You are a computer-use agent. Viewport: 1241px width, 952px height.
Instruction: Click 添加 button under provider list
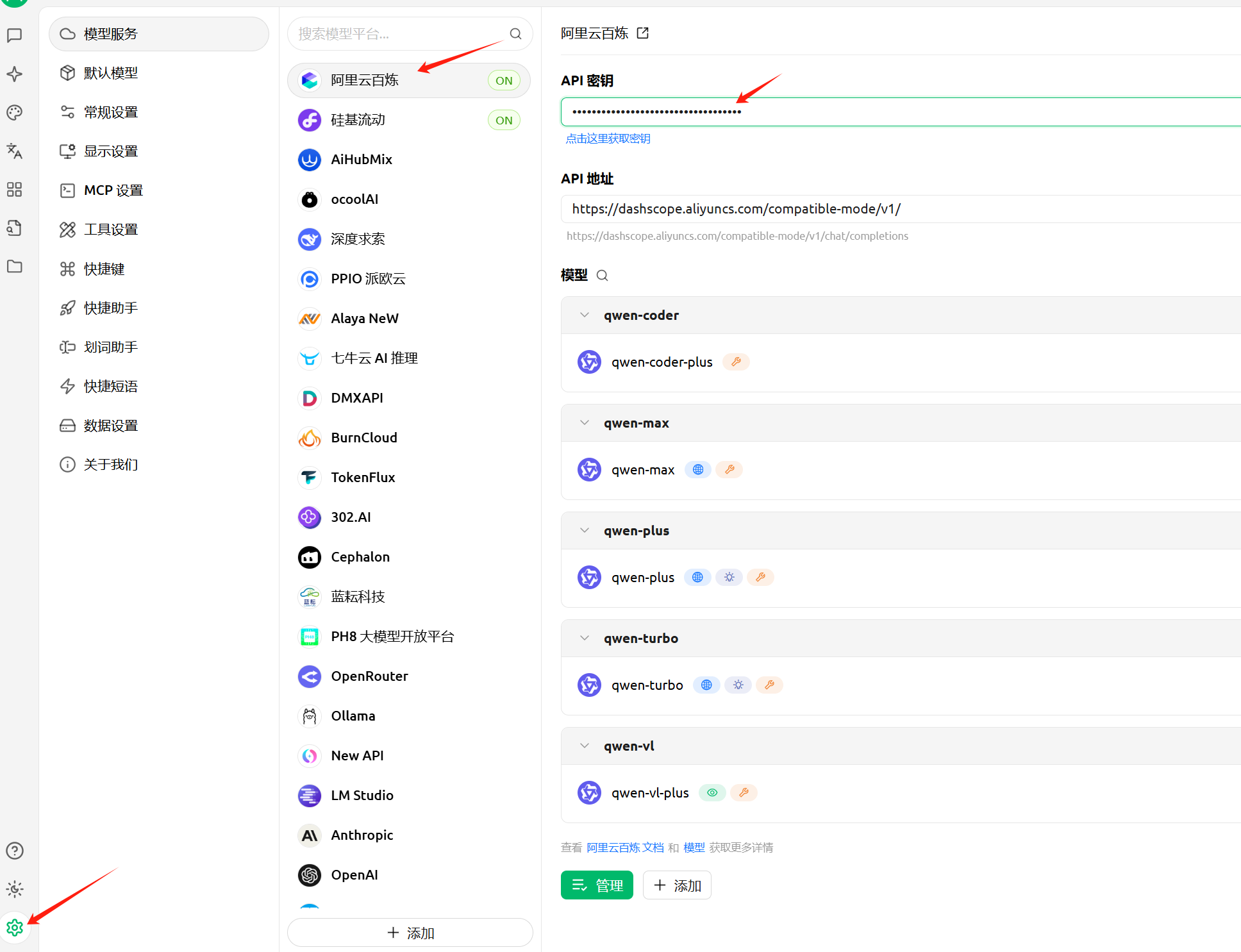[410, 933]
